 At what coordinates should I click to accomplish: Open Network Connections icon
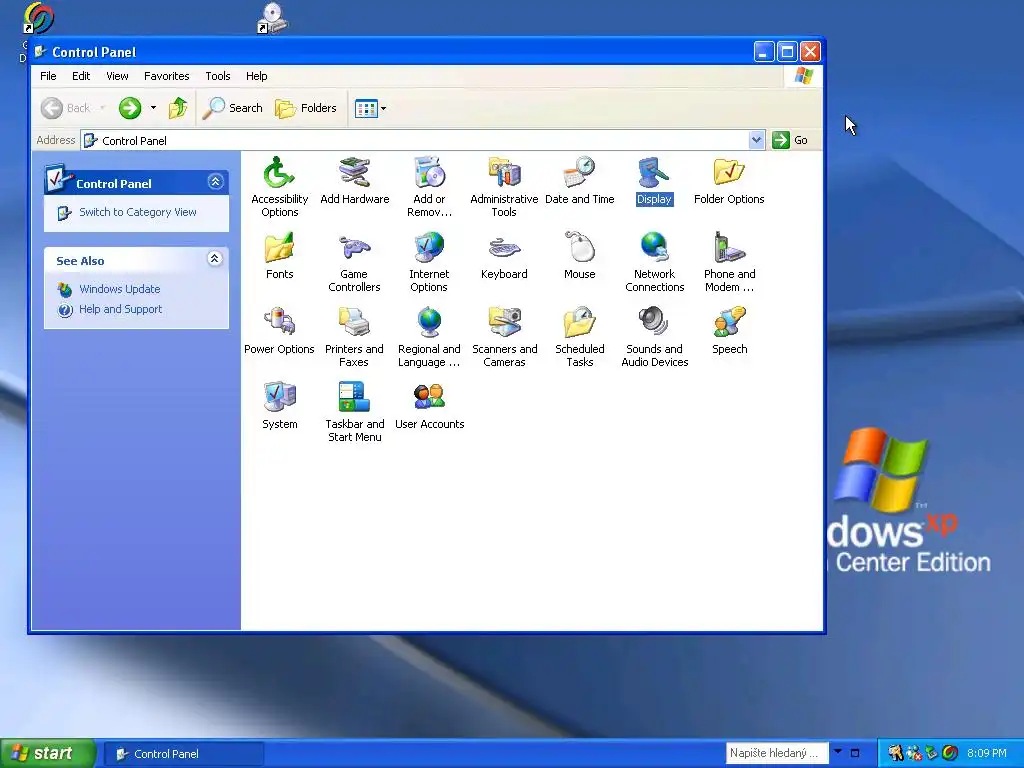(x=654, y=261)
